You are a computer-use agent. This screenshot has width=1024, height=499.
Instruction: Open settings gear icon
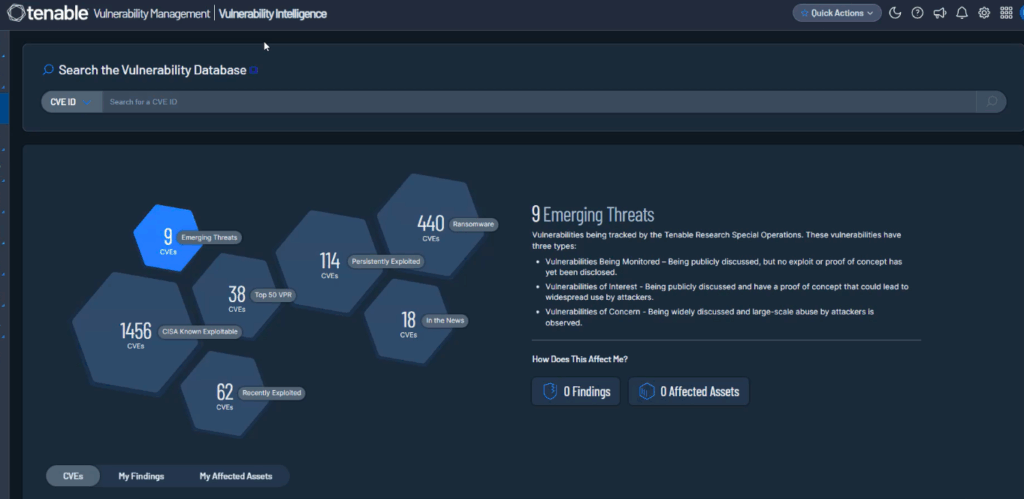tap(984, 13)
